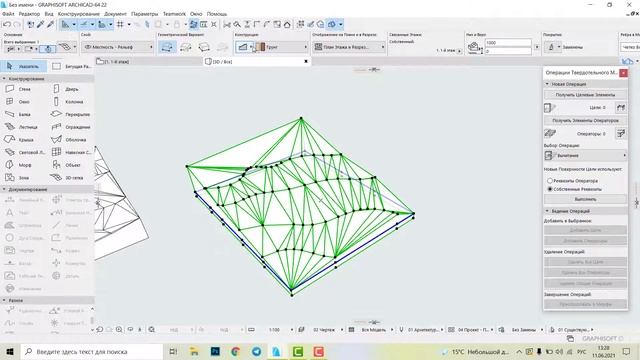Open the Конструирование menu
This screenshot has height=360, width=640.
pos(79,13)
